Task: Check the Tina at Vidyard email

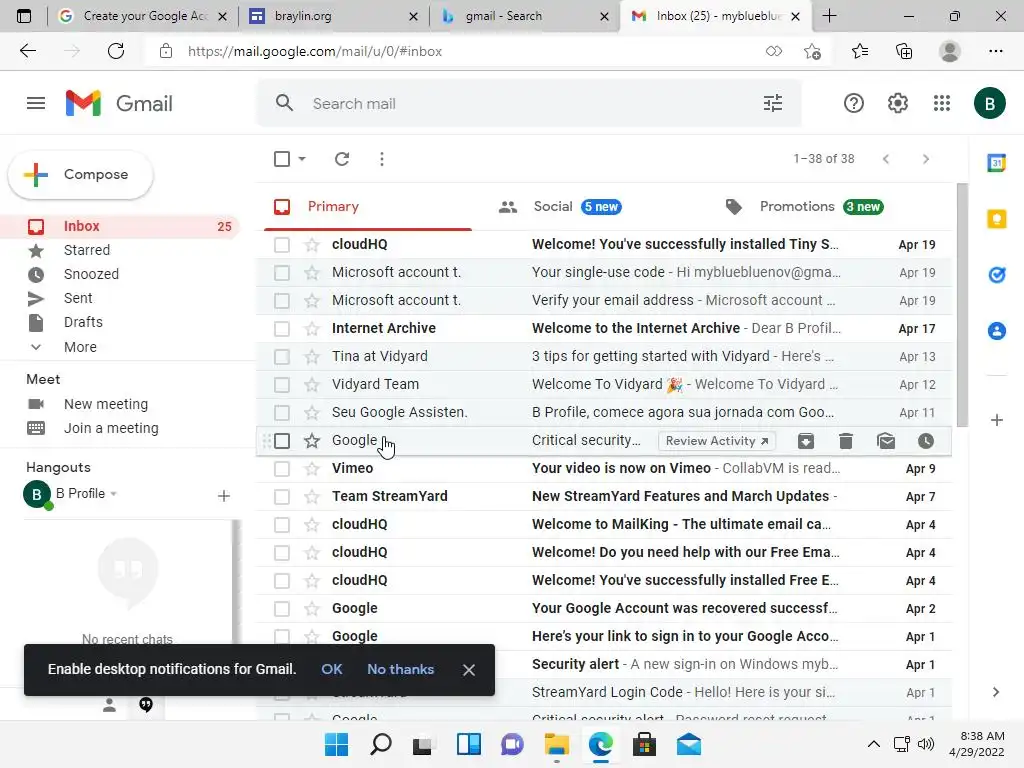Action: pyautogui.click(x=282, y=357)
